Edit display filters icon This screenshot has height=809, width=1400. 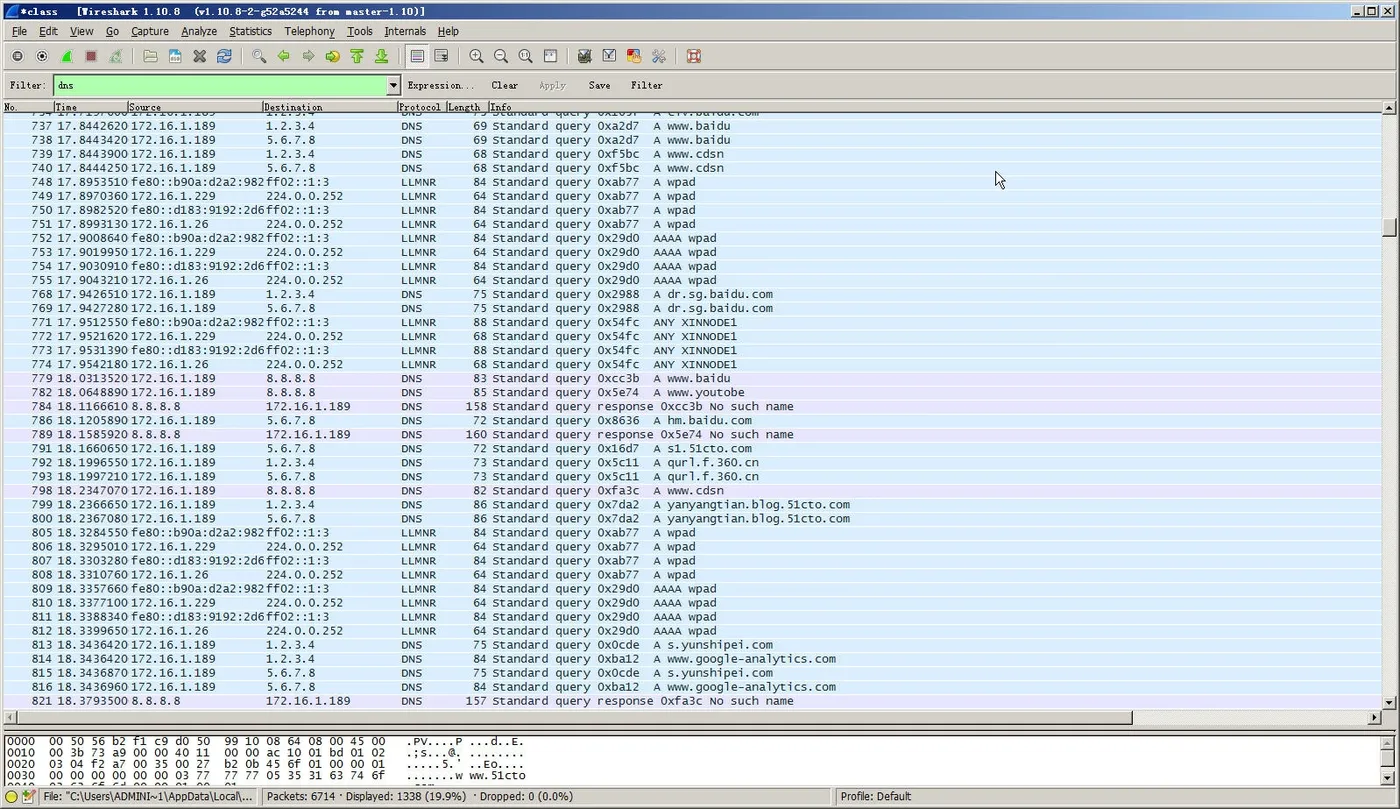(x=609, y=57)
